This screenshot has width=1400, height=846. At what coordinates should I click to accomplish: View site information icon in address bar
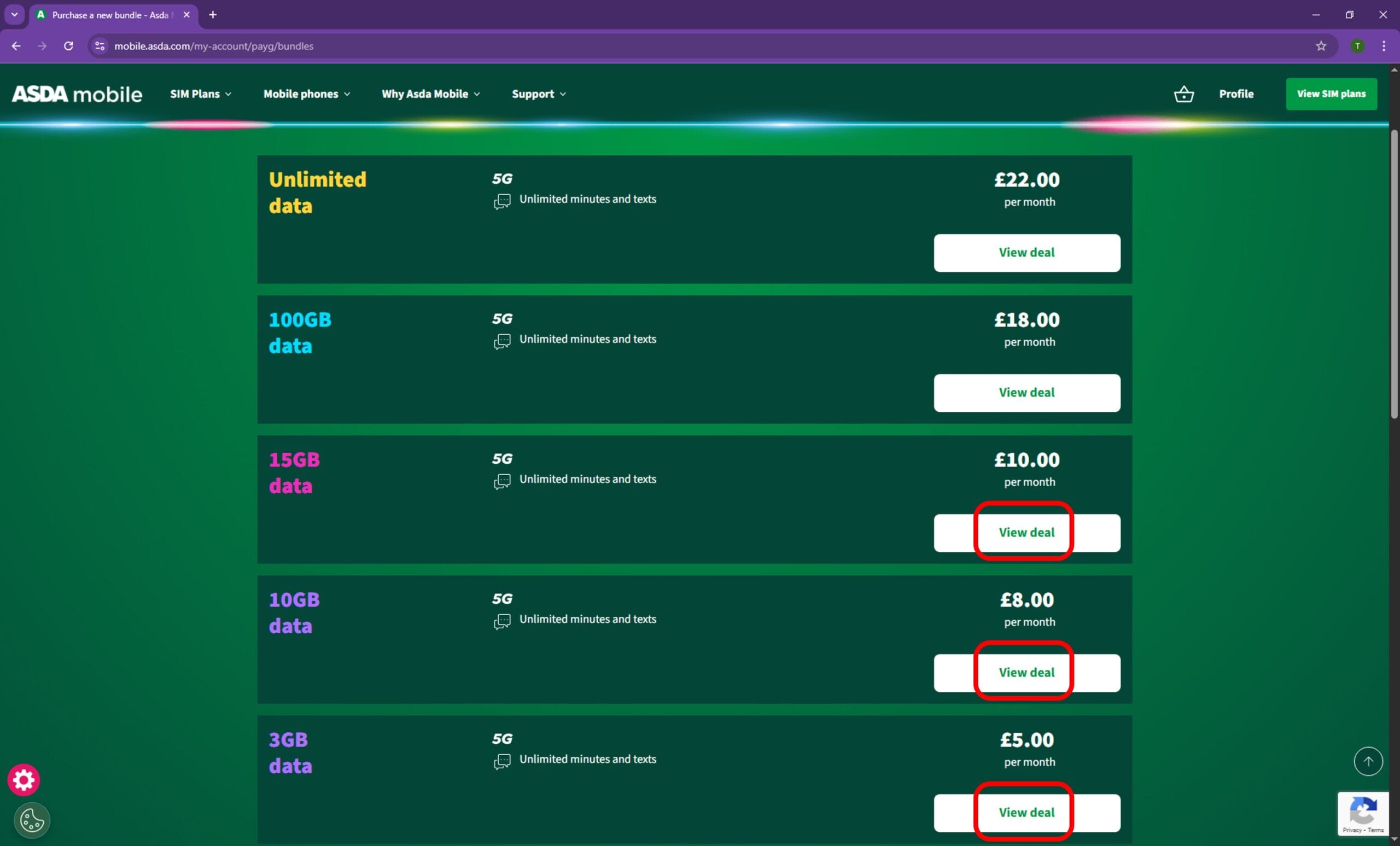[100, 46]
